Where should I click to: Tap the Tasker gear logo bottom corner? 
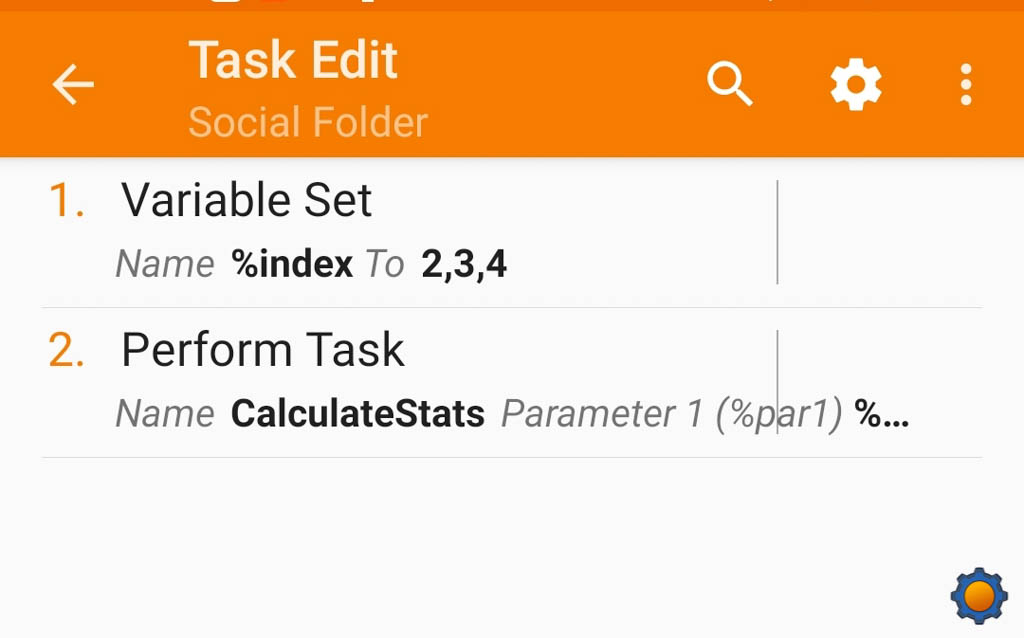979,596
